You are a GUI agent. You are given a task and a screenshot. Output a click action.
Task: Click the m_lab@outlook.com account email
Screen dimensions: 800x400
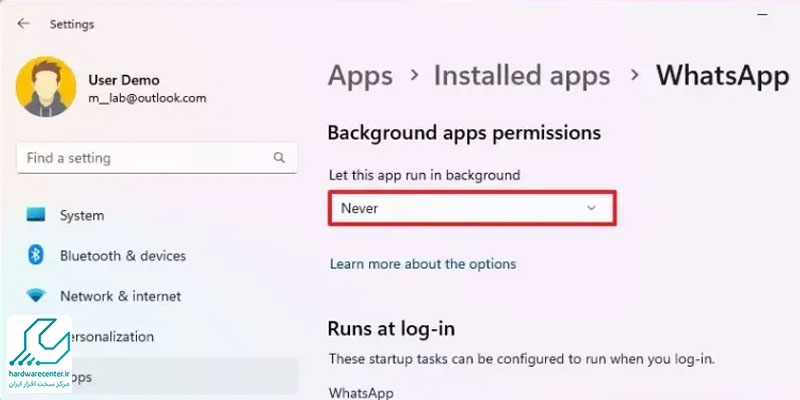[x=147, y=98]
